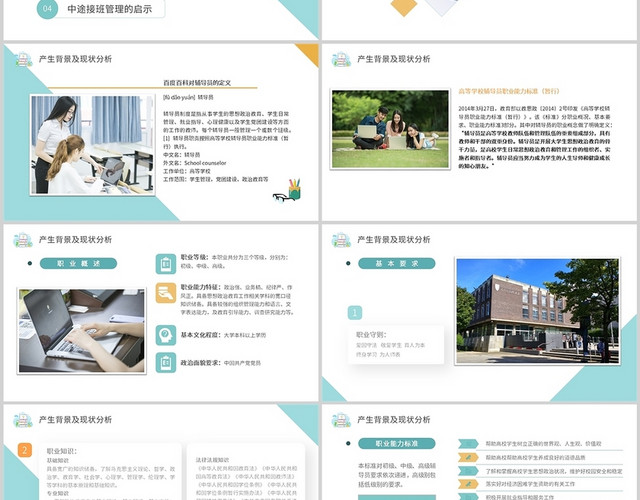Select the paragraph starting "本标准对初级、中级、高级"
The width and height of the screenshot is (640, 500).
pos(397,475)
